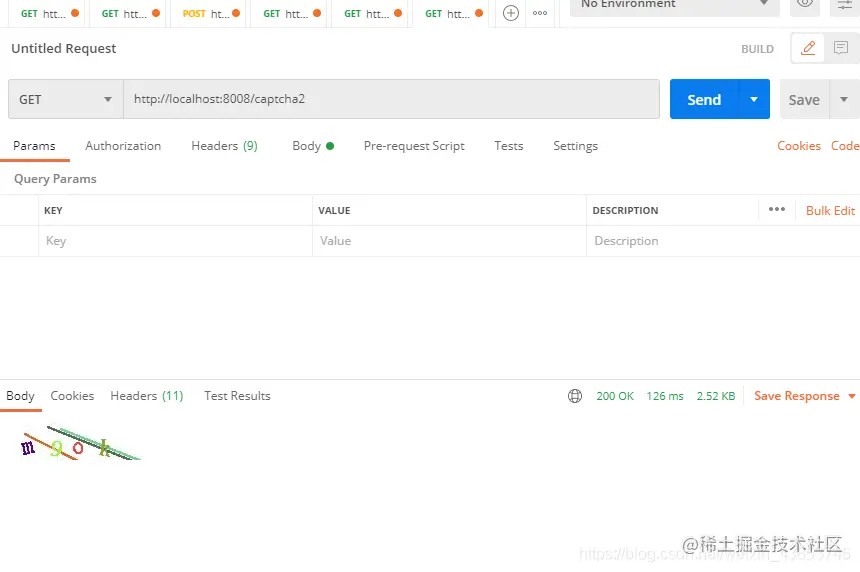This screenshot has height=572, width=860.
Task: Switch to the Authorization tab
Action: point(123,146)
